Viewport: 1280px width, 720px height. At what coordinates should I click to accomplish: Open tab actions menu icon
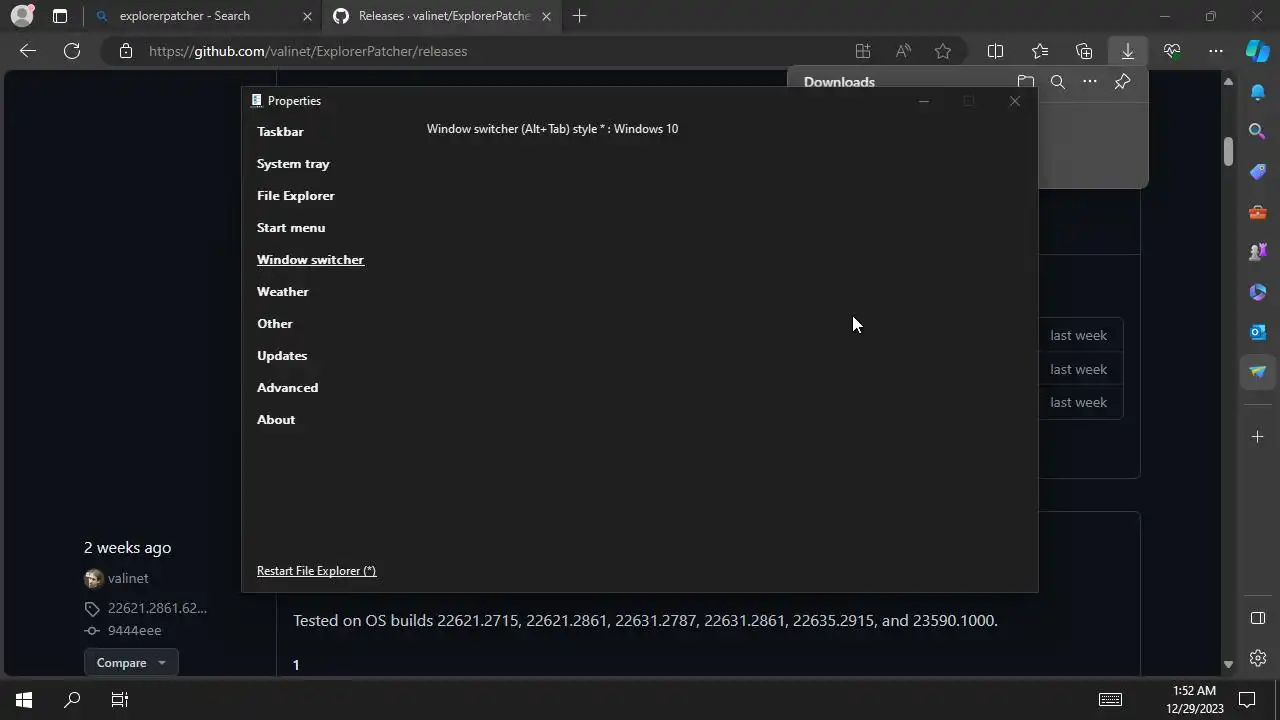[60, 16]
